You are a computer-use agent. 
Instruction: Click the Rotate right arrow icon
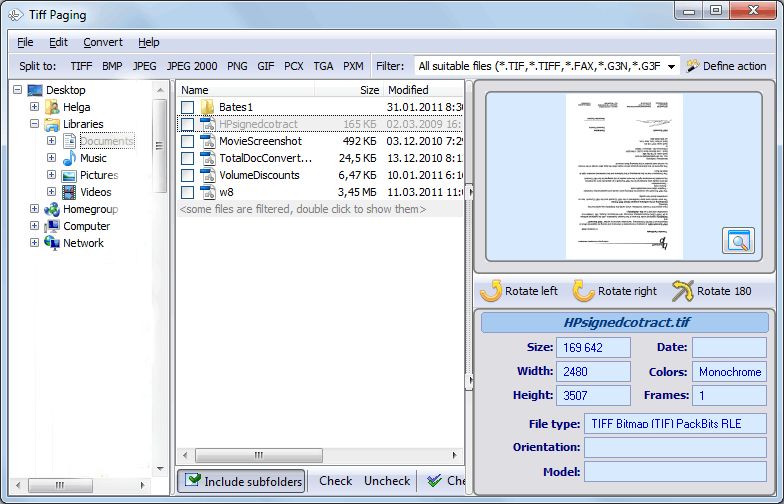coord(583,290)
